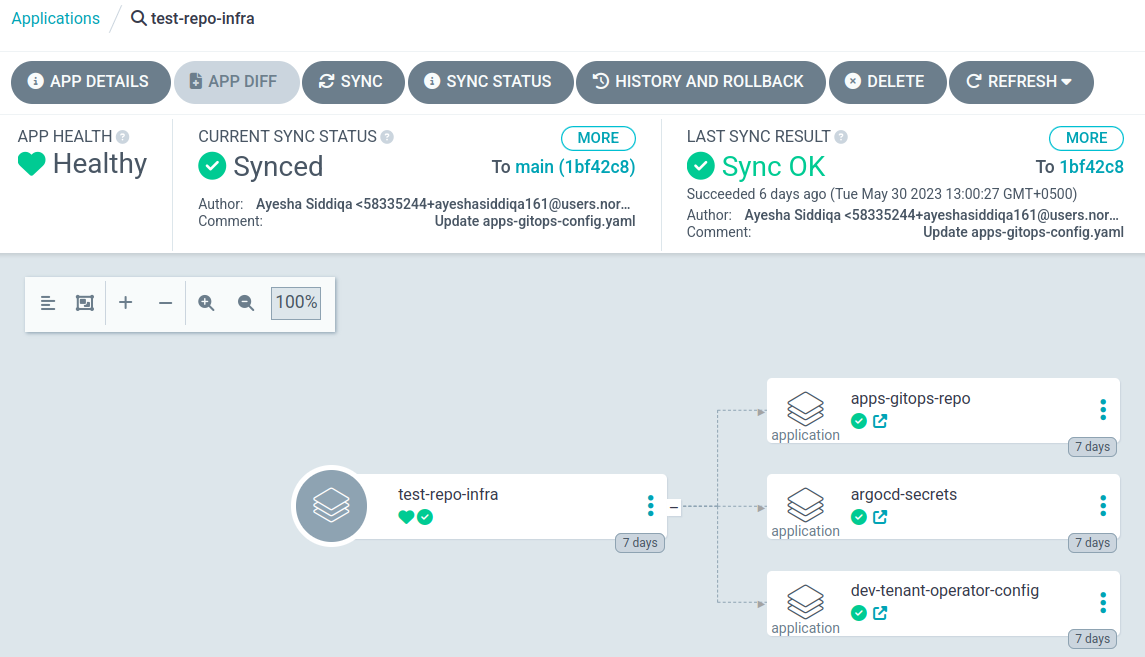Open the main (1bf42c8) revision link
Viewport: 1145px width, 657px height.
click(575, 167)
